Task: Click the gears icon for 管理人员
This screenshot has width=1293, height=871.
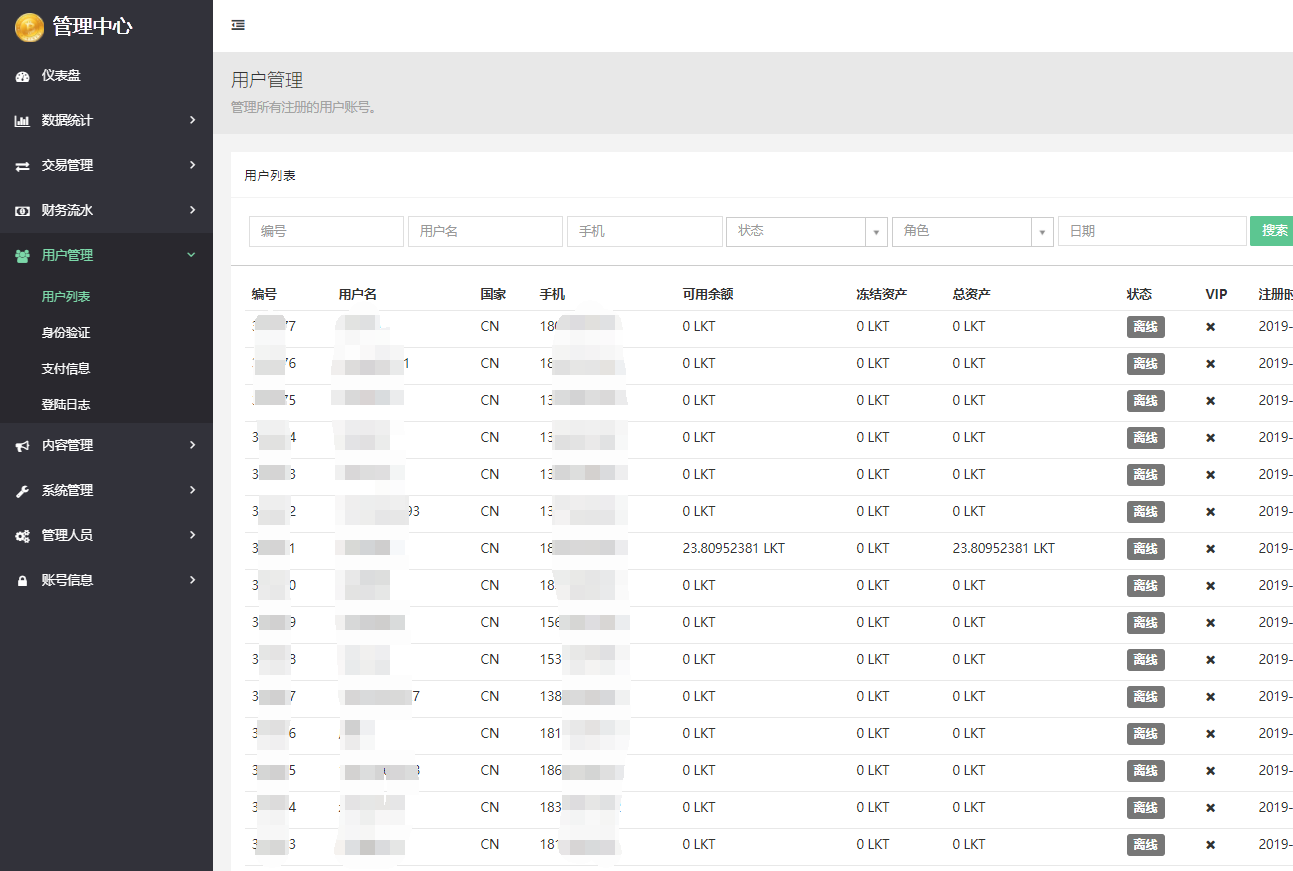Action: tap(22, 536)
